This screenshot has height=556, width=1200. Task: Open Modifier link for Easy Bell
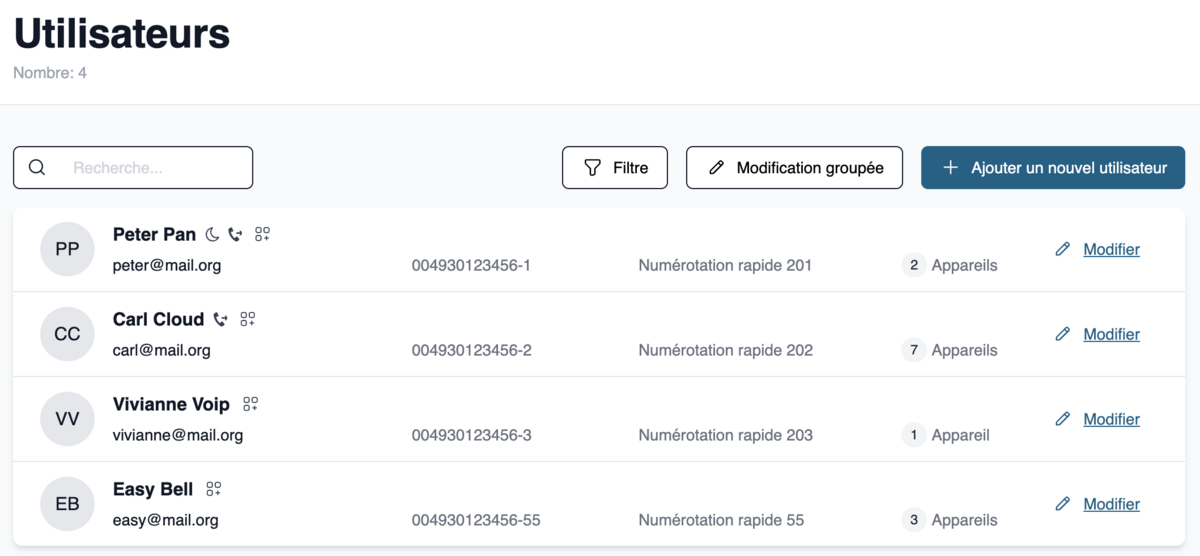1111,505
